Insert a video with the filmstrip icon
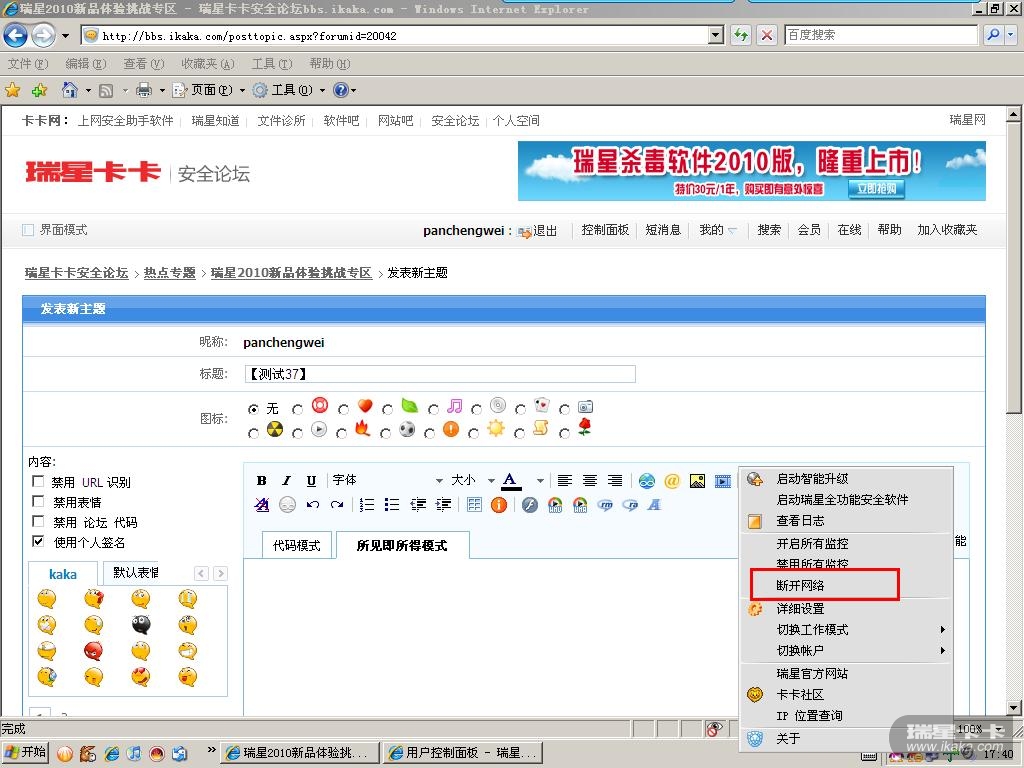Image resolution: width=1024 pixels, height=768 pixels. (x=722, y=481)
